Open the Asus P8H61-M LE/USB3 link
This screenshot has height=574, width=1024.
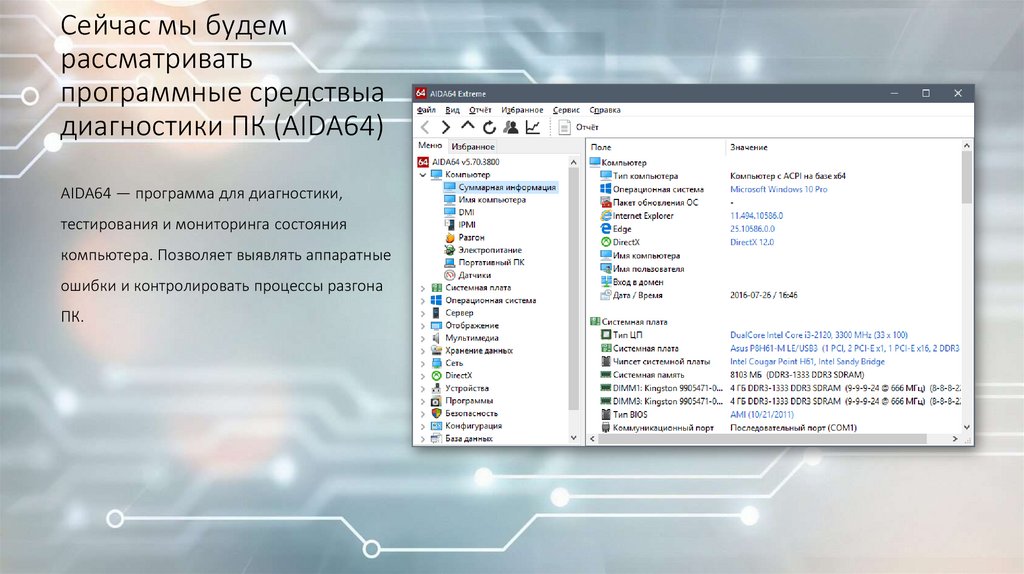(x=844, y=349)
